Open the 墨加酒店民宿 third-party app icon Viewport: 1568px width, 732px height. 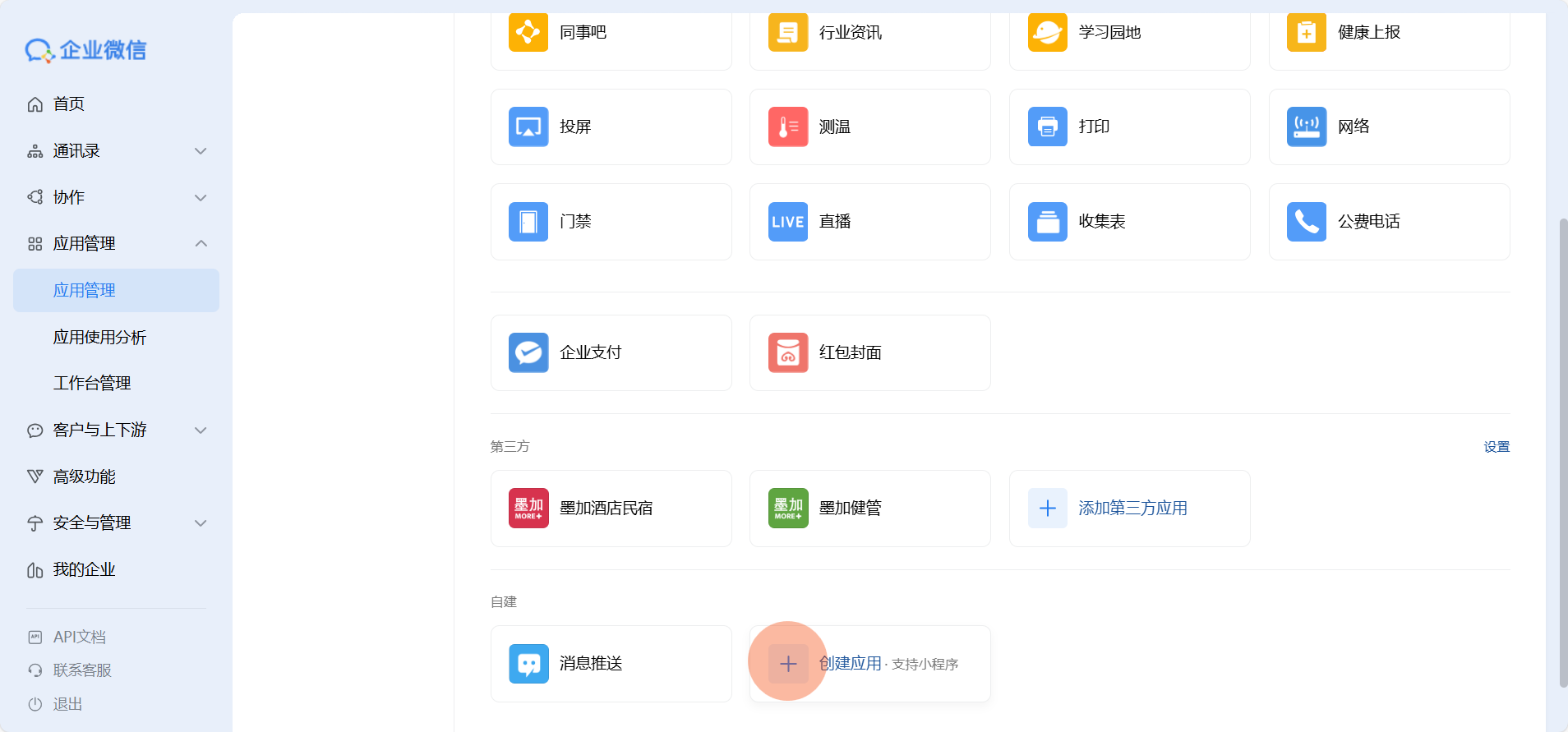coord(528,508)
